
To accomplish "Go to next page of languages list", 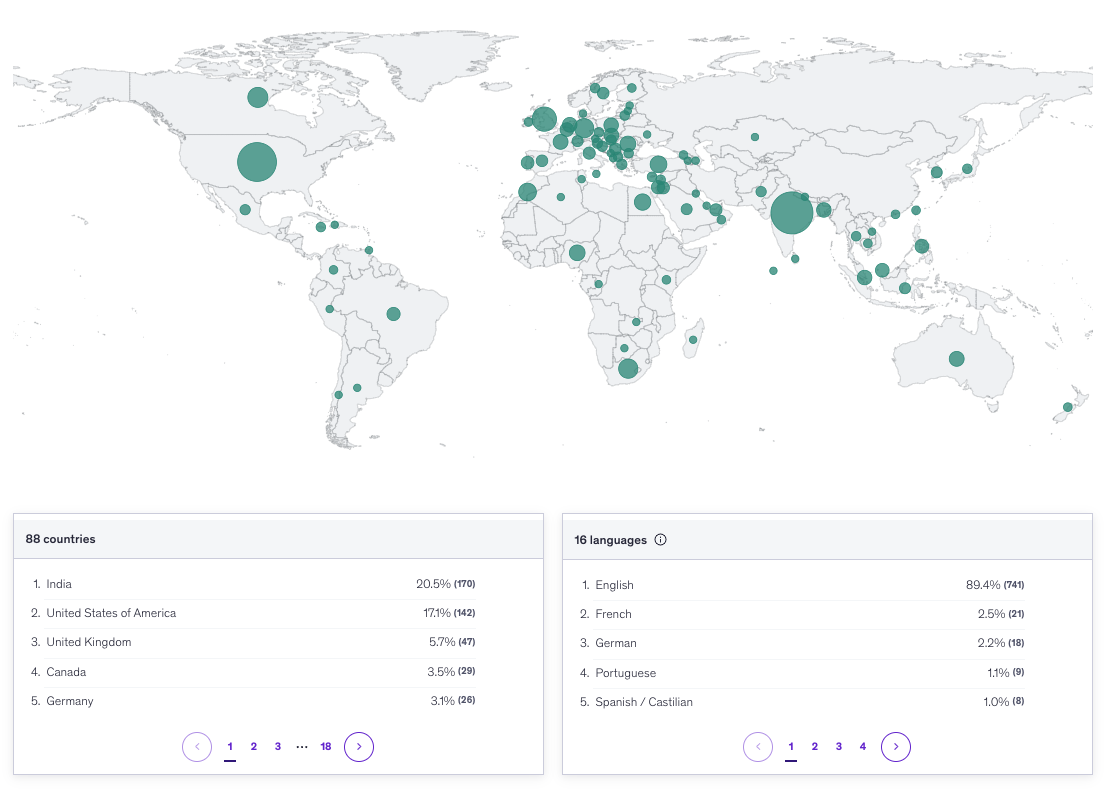I will coord(896,747).
